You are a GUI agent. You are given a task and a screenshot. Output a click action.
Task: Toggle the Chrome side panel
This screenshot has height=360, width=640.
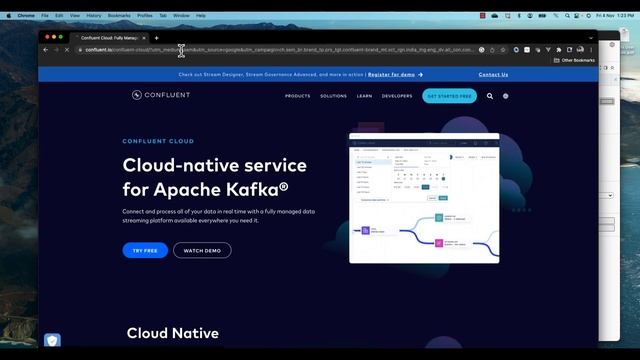(569, 50)
